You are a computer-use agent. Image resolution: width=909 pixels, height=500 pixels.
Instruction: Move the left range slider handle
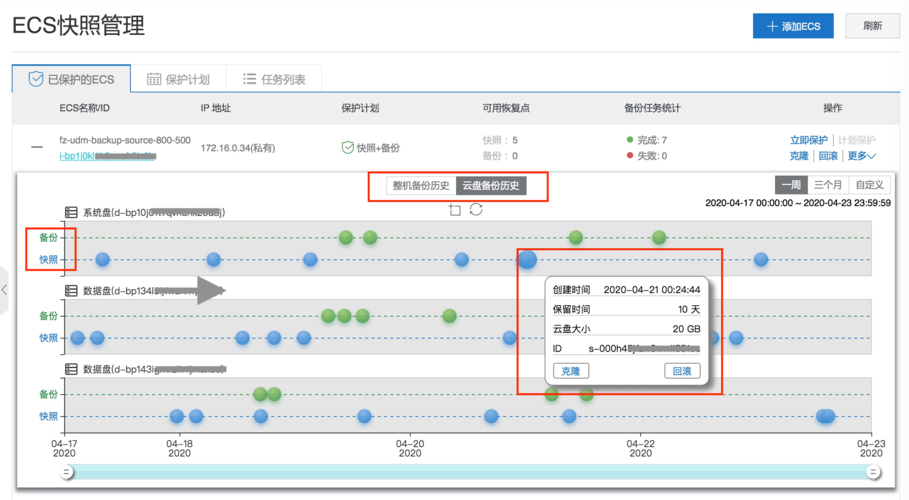(67, 472)
